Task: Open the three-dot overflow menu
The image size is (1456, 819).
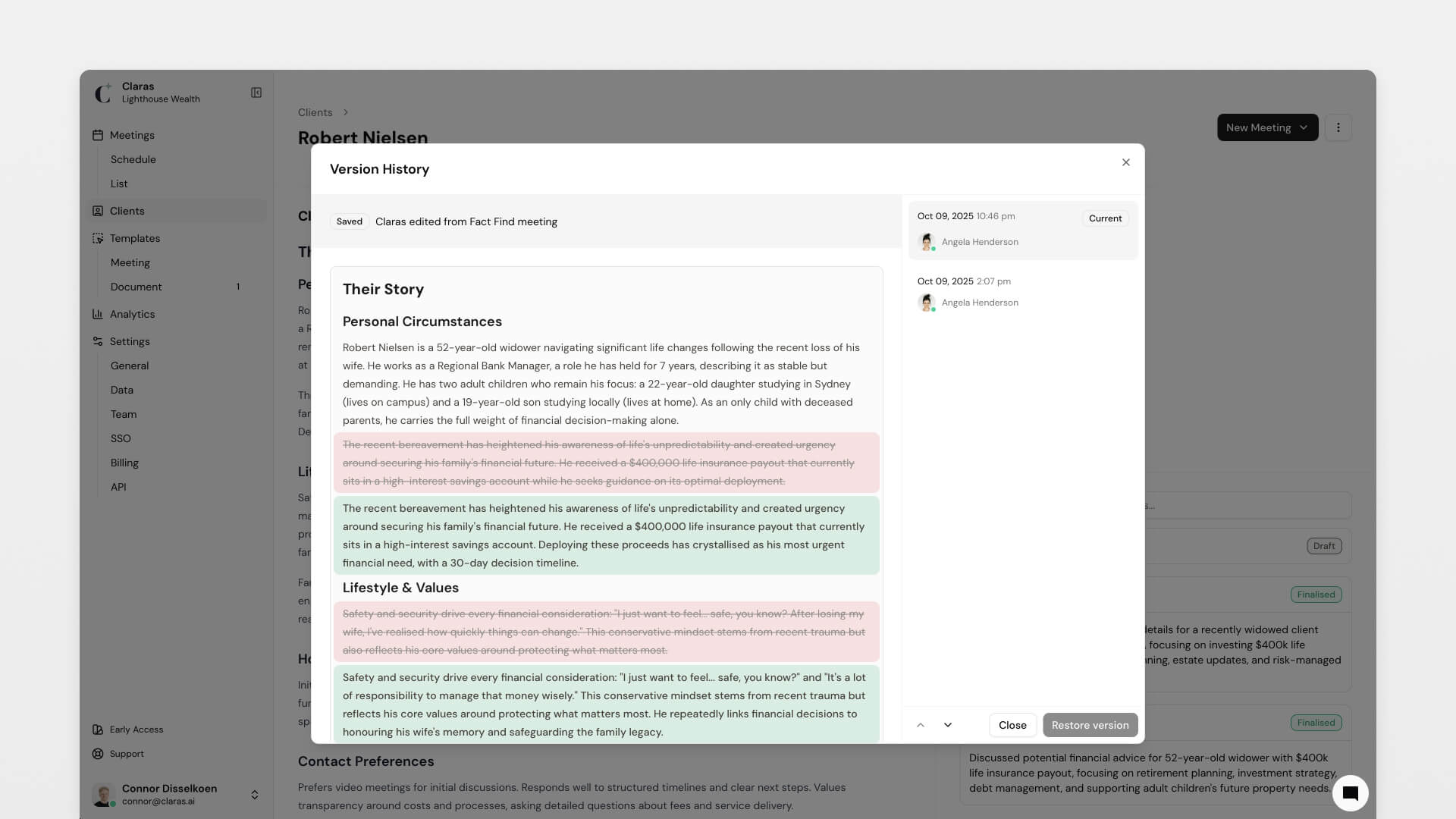Action: tap(1338, 127)
